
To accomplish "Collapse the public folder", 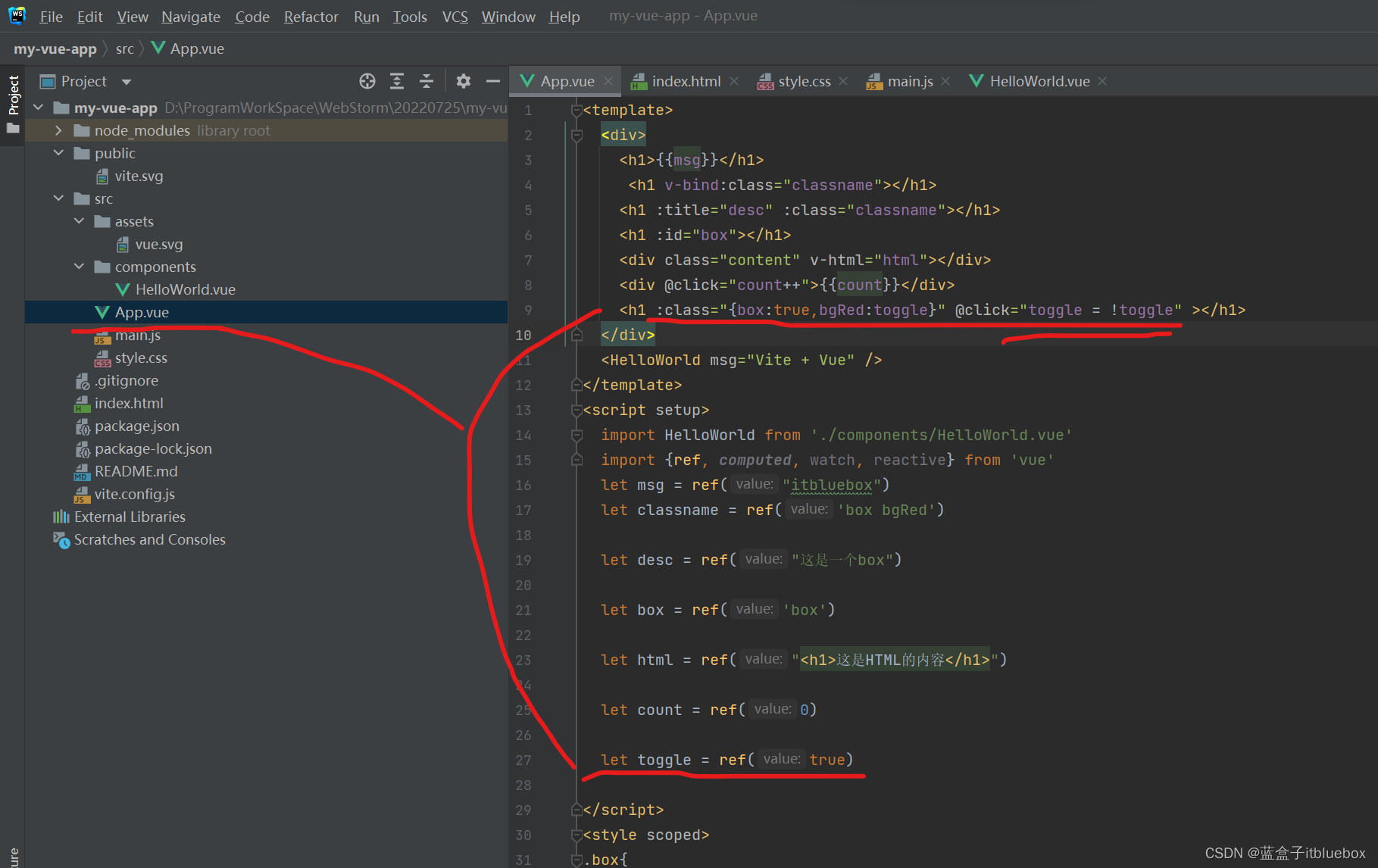I will [x=58, y=153].
